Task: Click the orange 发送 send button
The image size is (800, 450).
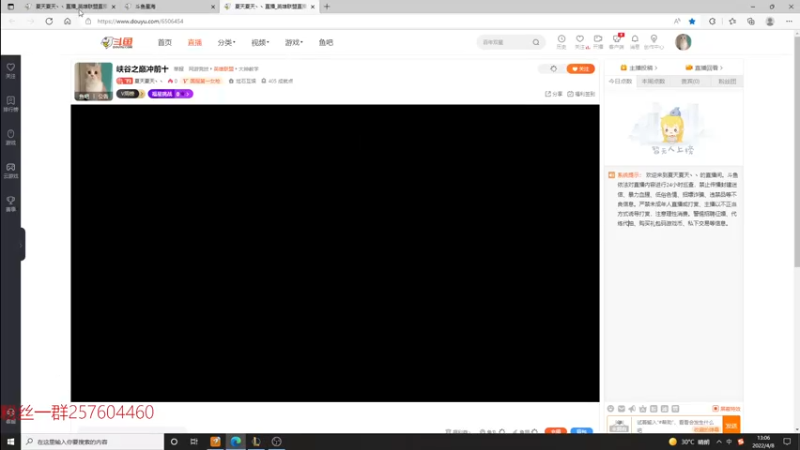Action: [x=732, y=426]
